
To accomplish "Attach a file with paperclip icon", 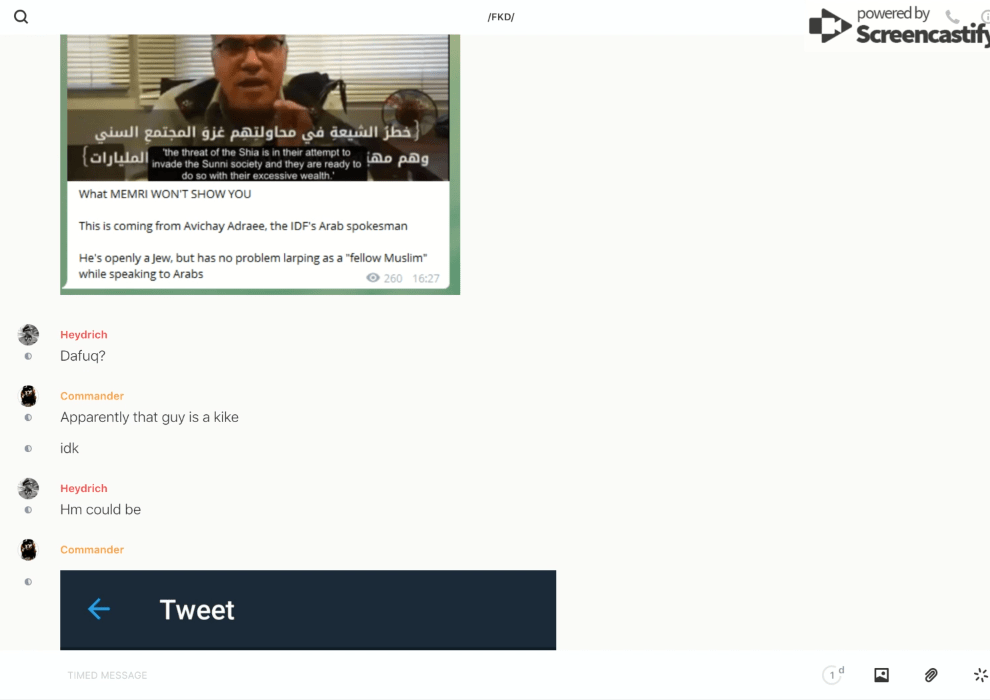I will [x=931, y=675].
